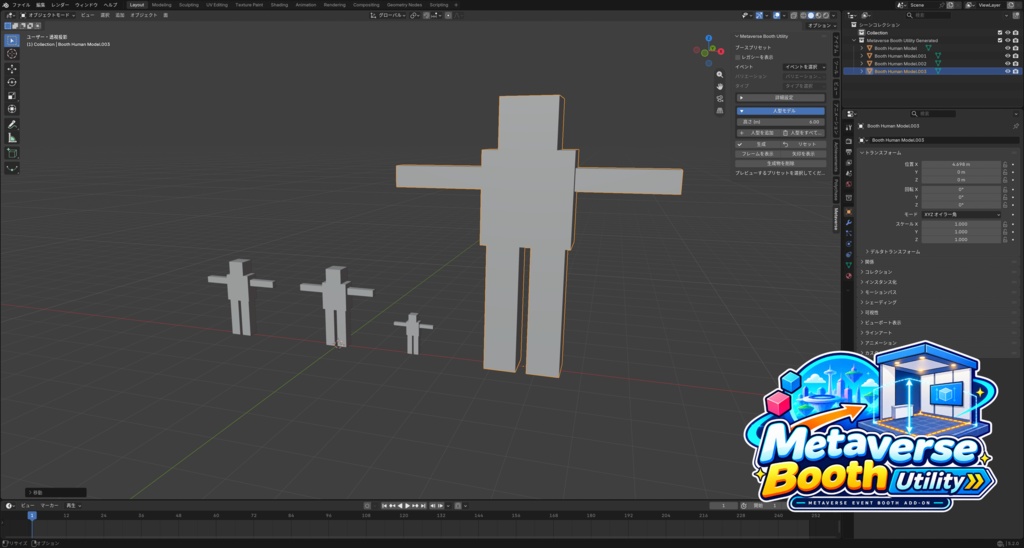Image resolution: width=1024 pixels, height=548 pixels.
Task: Select the Rotate tool in left toolbar
Action: 12,82
